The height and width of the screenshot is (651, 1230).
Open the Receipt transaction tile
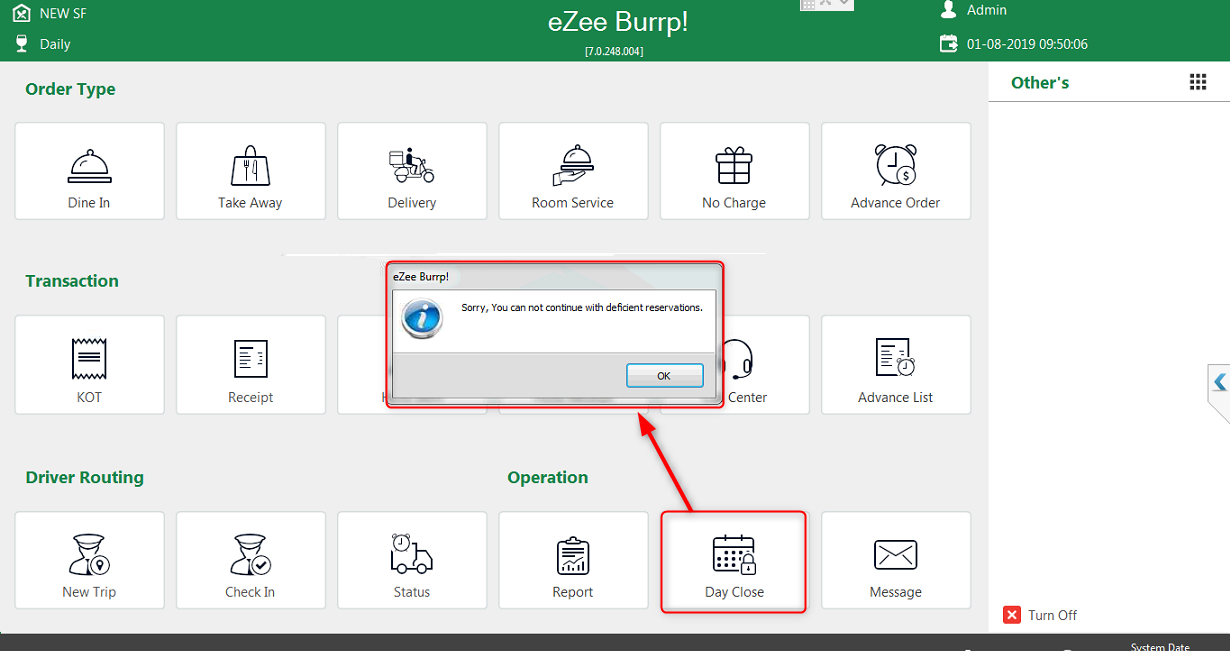[250, 365]
